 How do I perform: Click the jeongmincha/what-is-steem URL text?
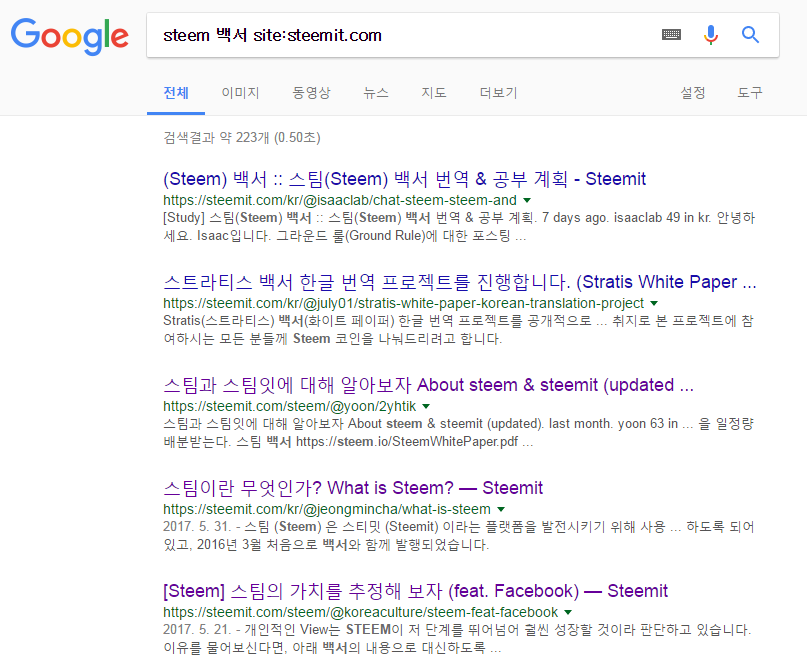coord(327,509)
